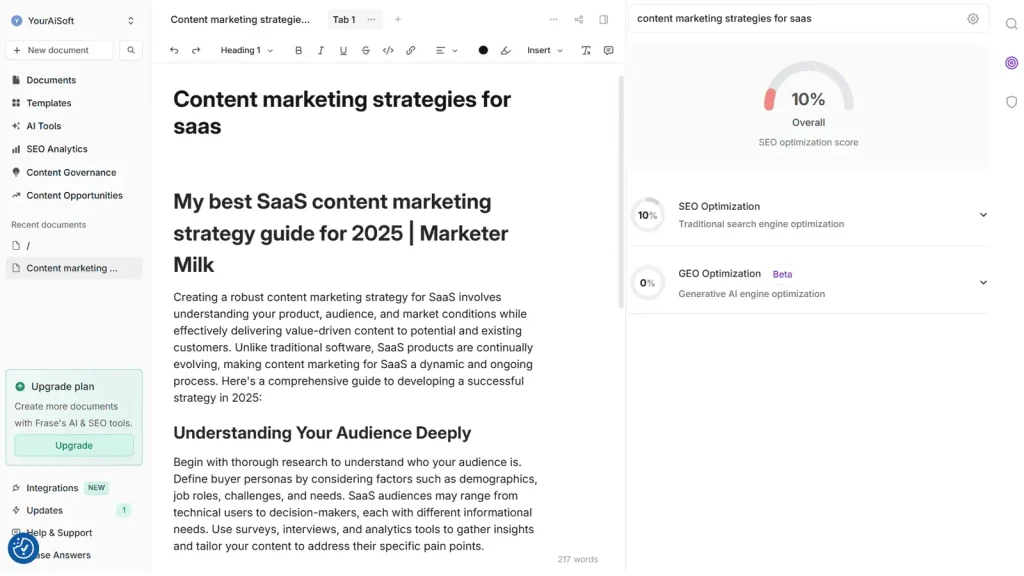Open the comments icon in the toolbar

608,50
